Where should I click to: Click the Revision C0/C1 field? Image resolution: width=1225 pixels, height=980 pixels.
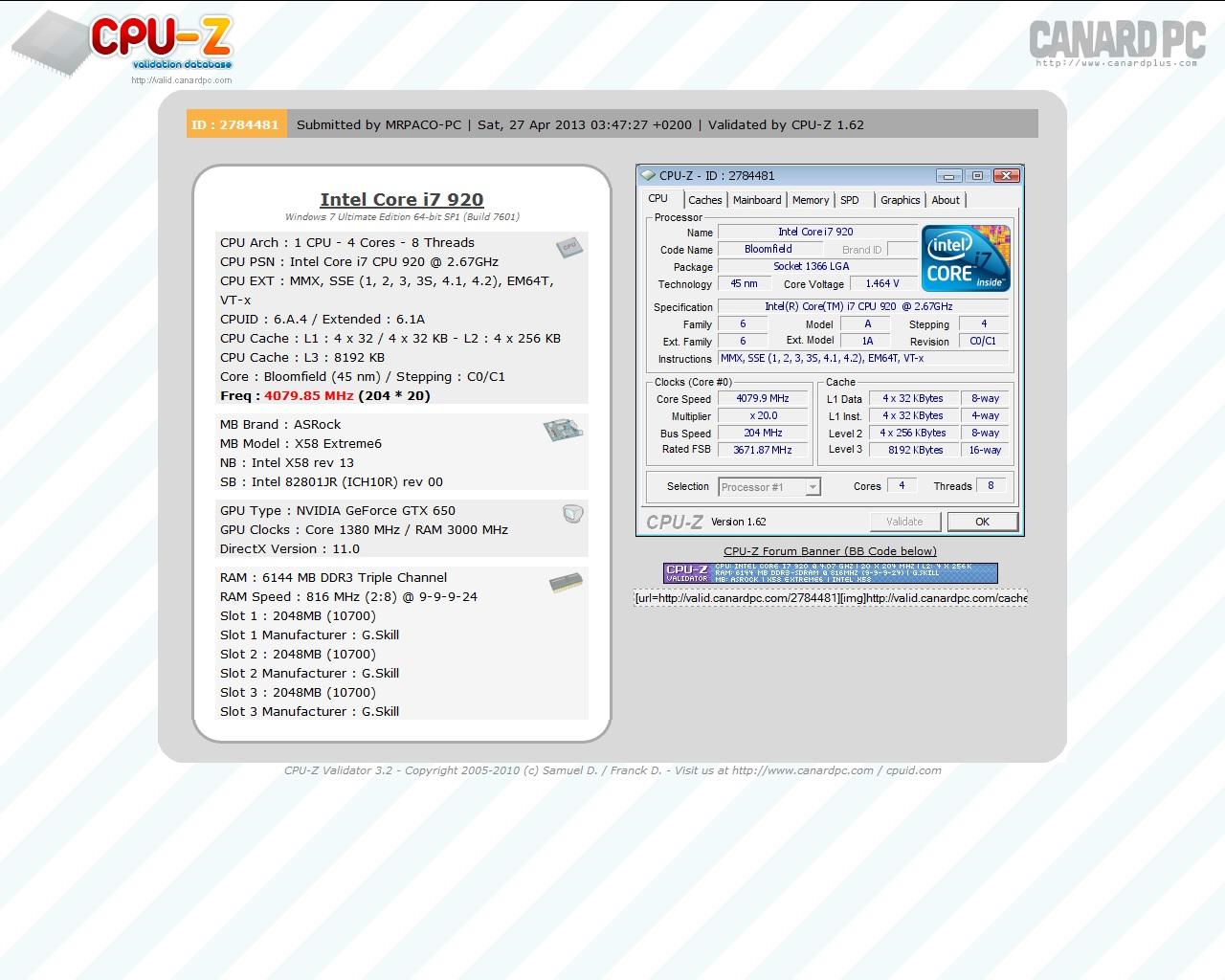983,342
